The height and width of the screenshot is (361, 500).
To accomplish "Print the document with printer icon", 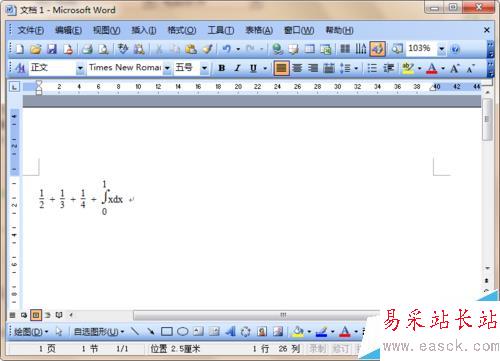I will click(x=87, y=49).
